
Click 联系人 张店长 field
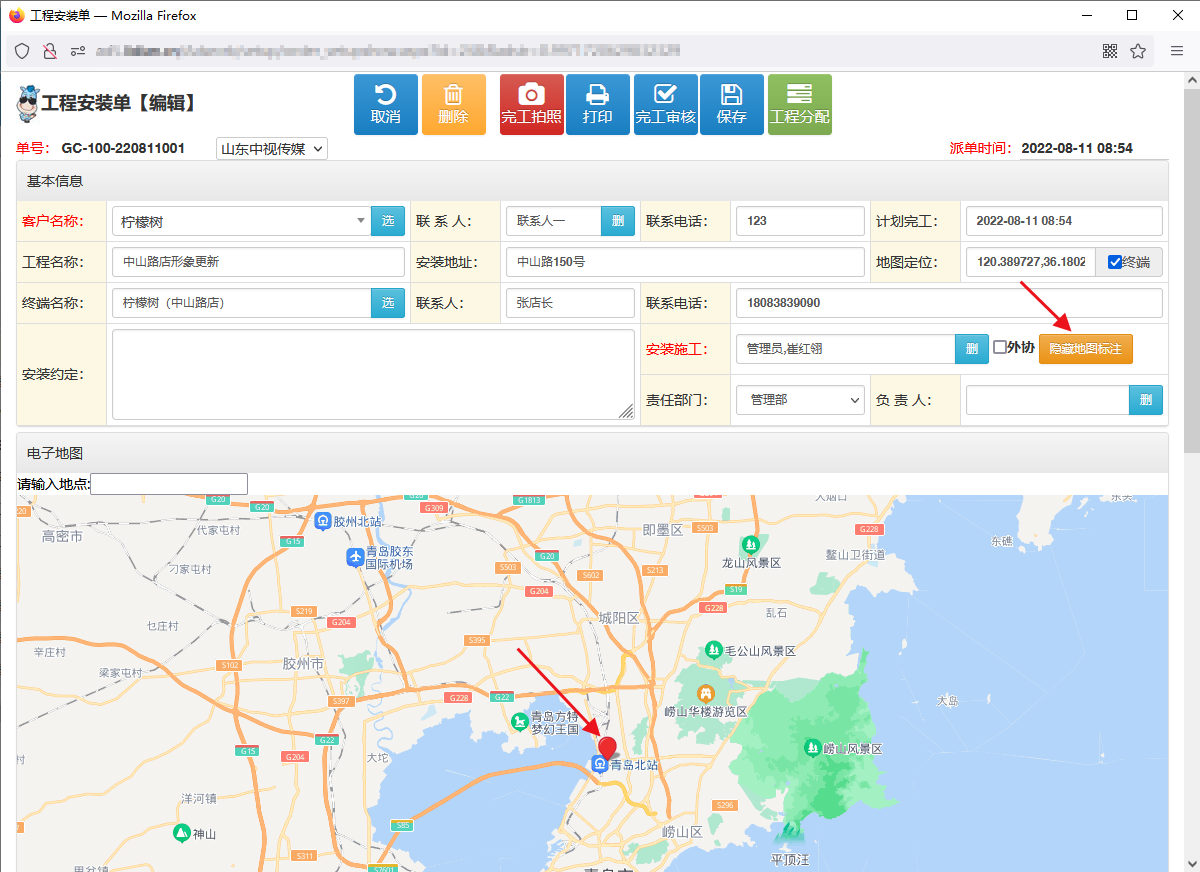[x=570, y=303]
